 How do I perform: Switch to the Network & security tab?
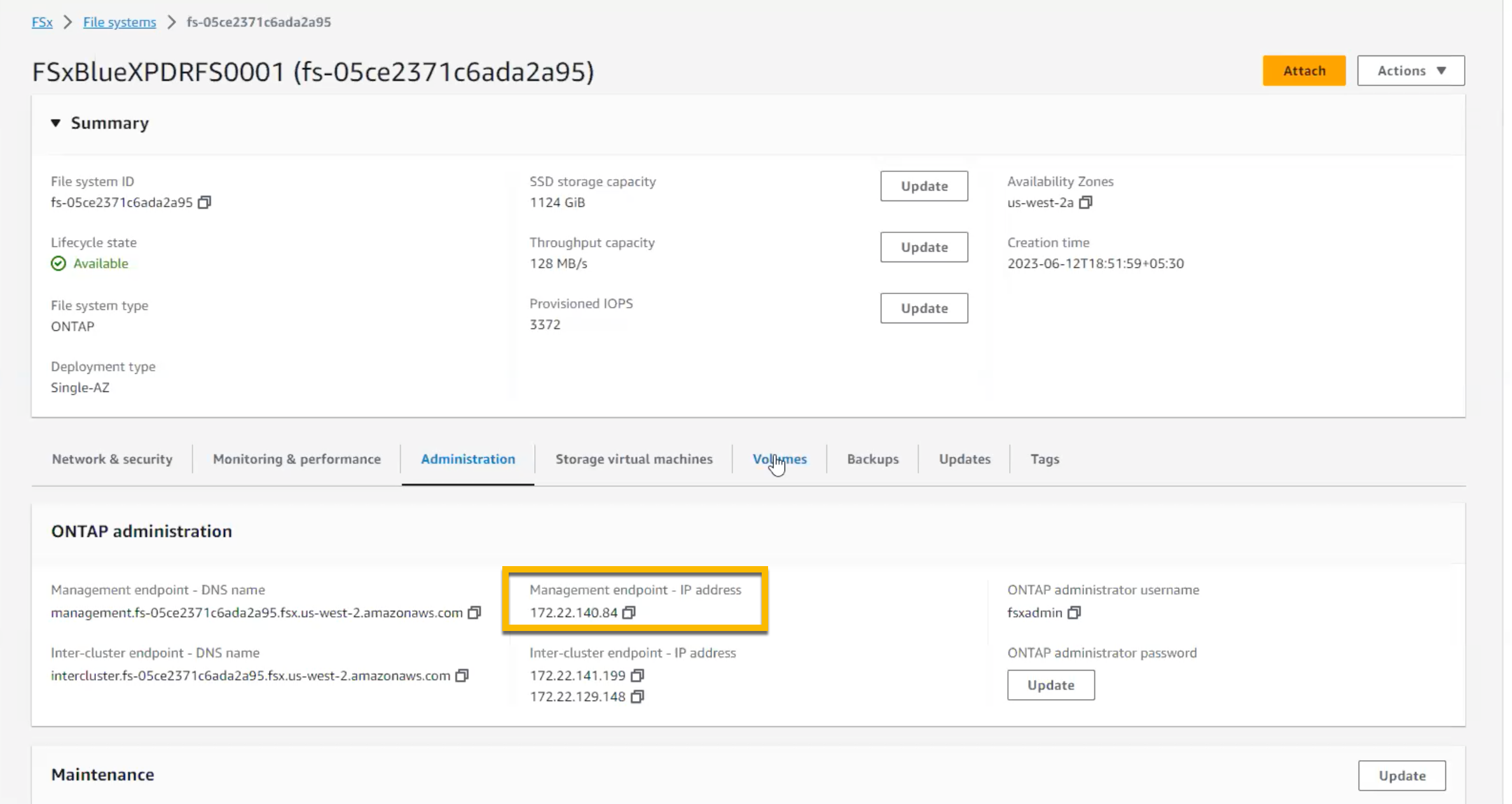(x=112, y=459)
